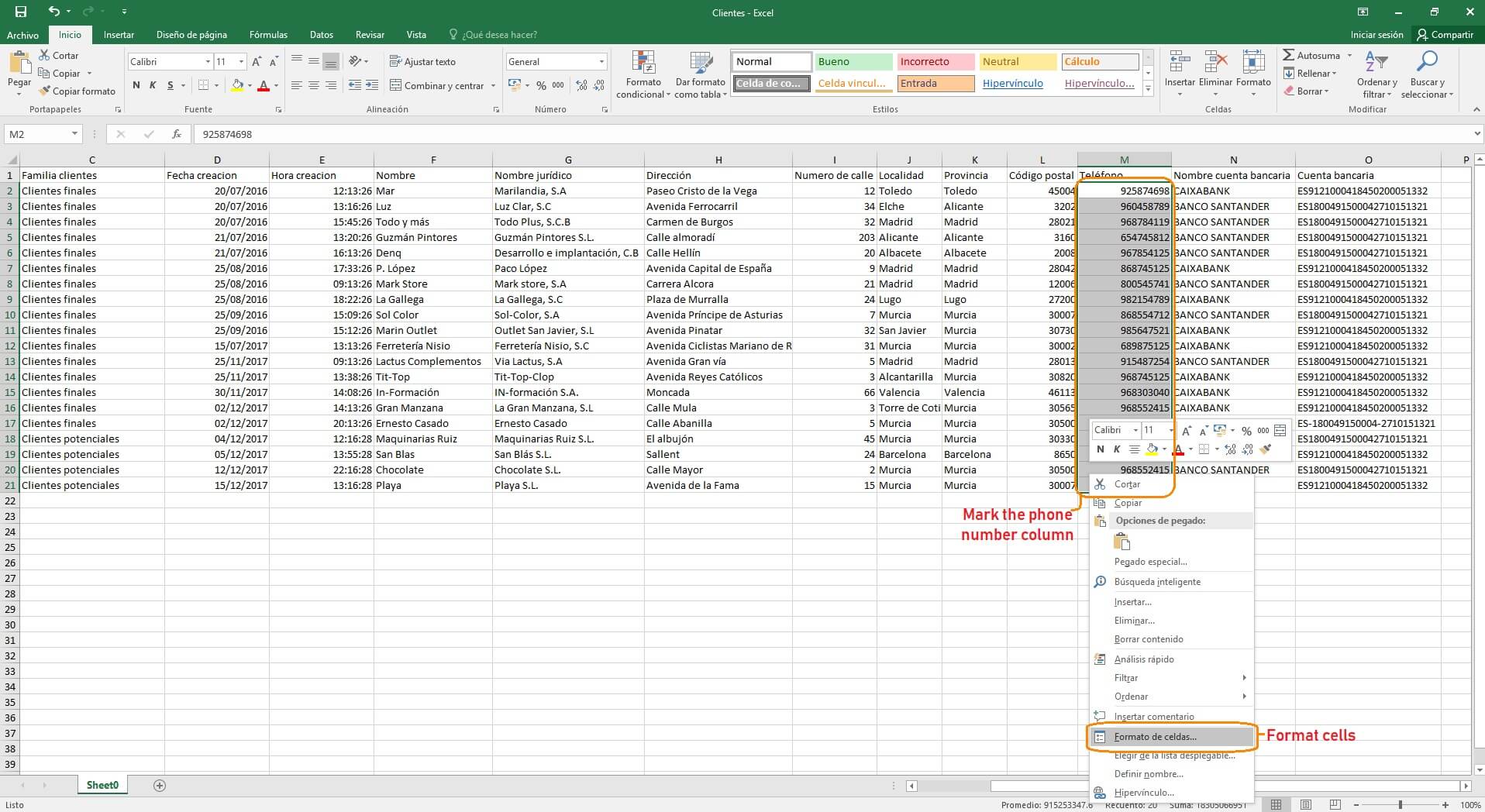
Task: Click the percent style icon in ribbon
Action: pos(541,85)
